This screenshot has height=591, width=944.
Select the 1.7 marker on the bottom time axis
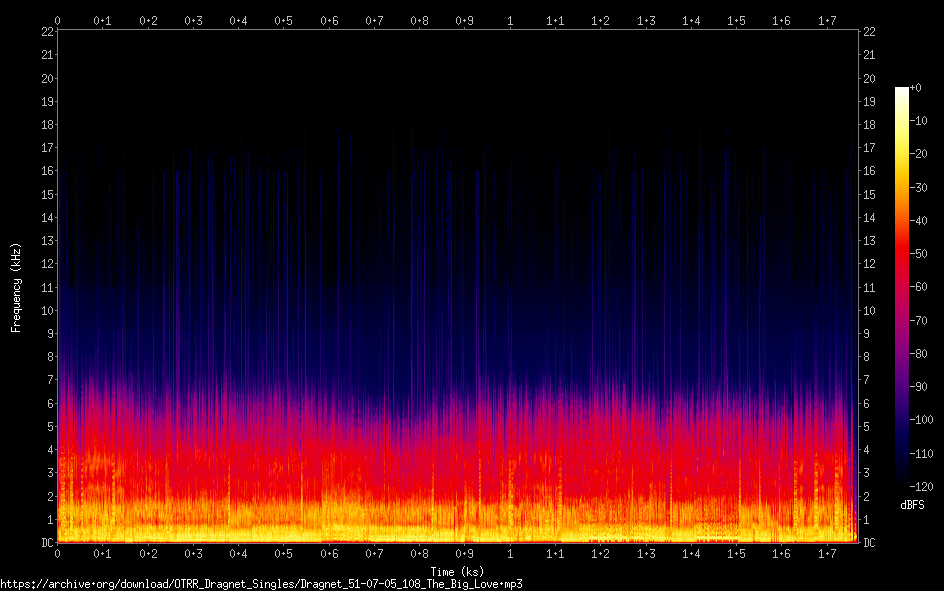point(827,553)
